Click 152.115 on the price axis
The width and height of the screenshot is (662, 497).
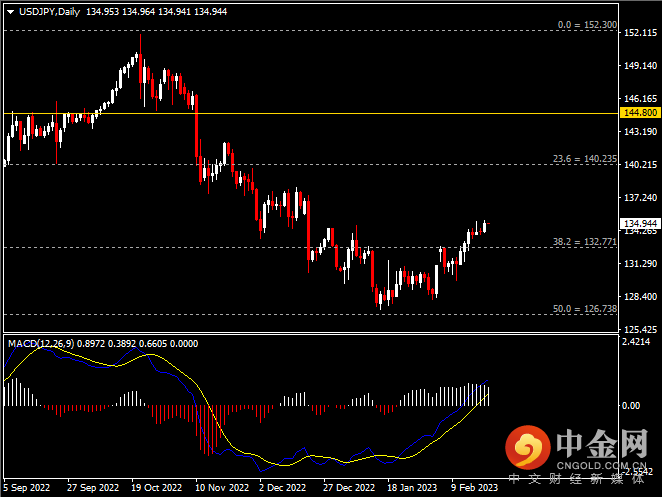638,33
